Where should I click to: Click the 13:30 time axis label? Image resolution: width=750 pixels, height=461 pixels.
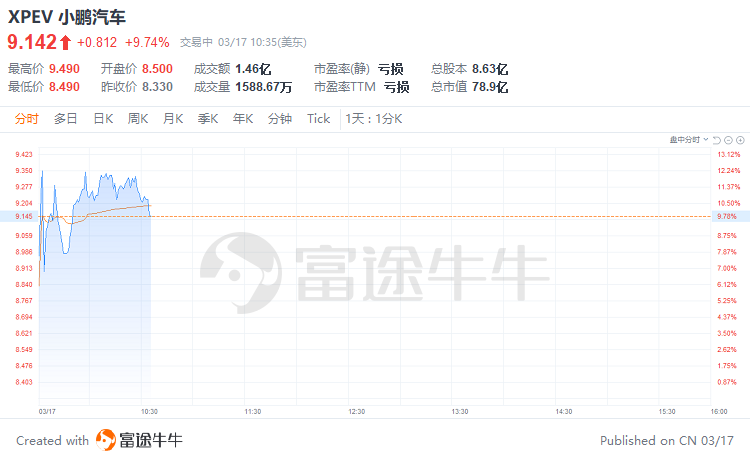(460, 412)
